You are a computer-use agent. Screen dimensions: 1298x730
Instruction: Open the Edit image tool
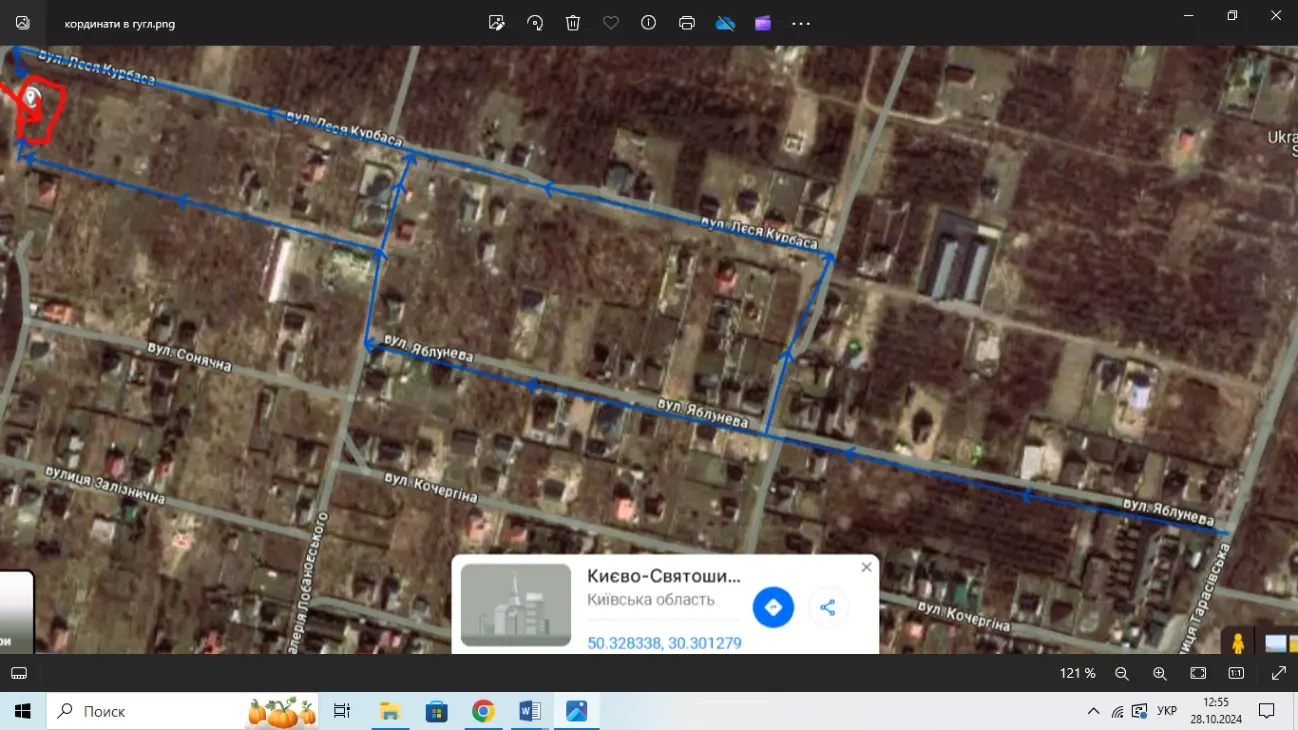pyautogui.click(x=496, y=23)
